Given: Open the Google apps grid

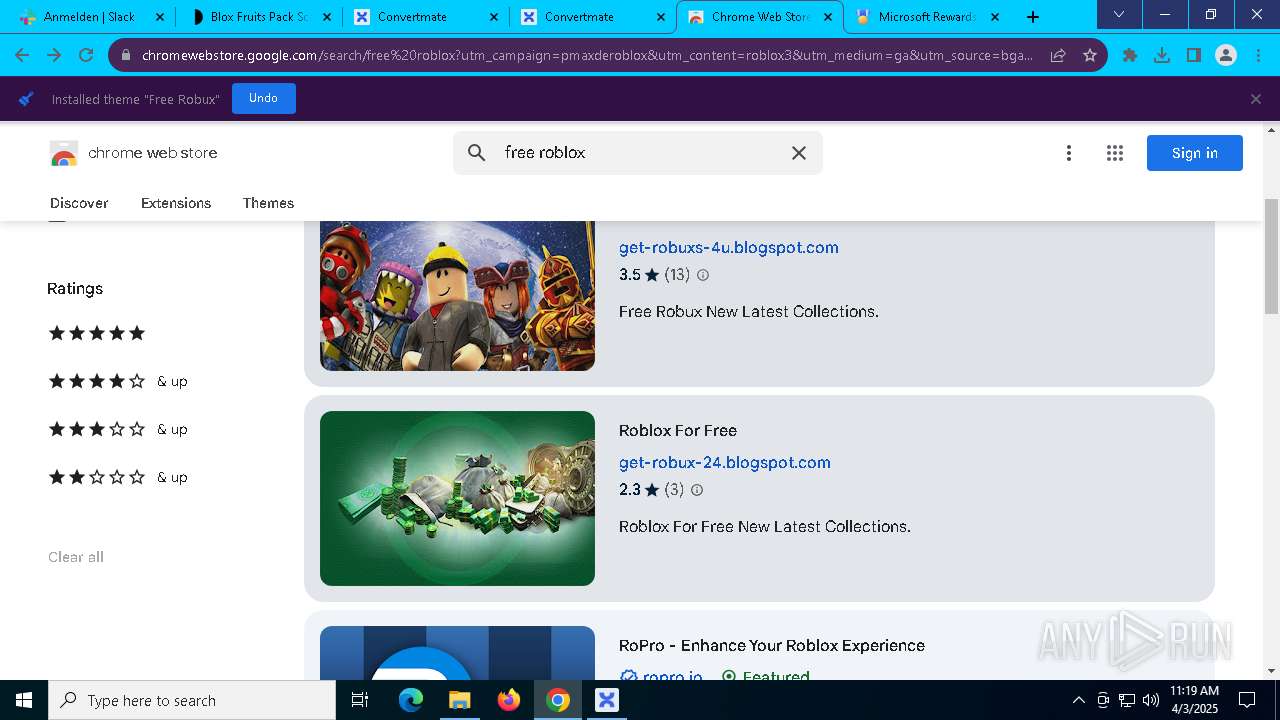Looking at the screenshot, I should point(1115,153).
